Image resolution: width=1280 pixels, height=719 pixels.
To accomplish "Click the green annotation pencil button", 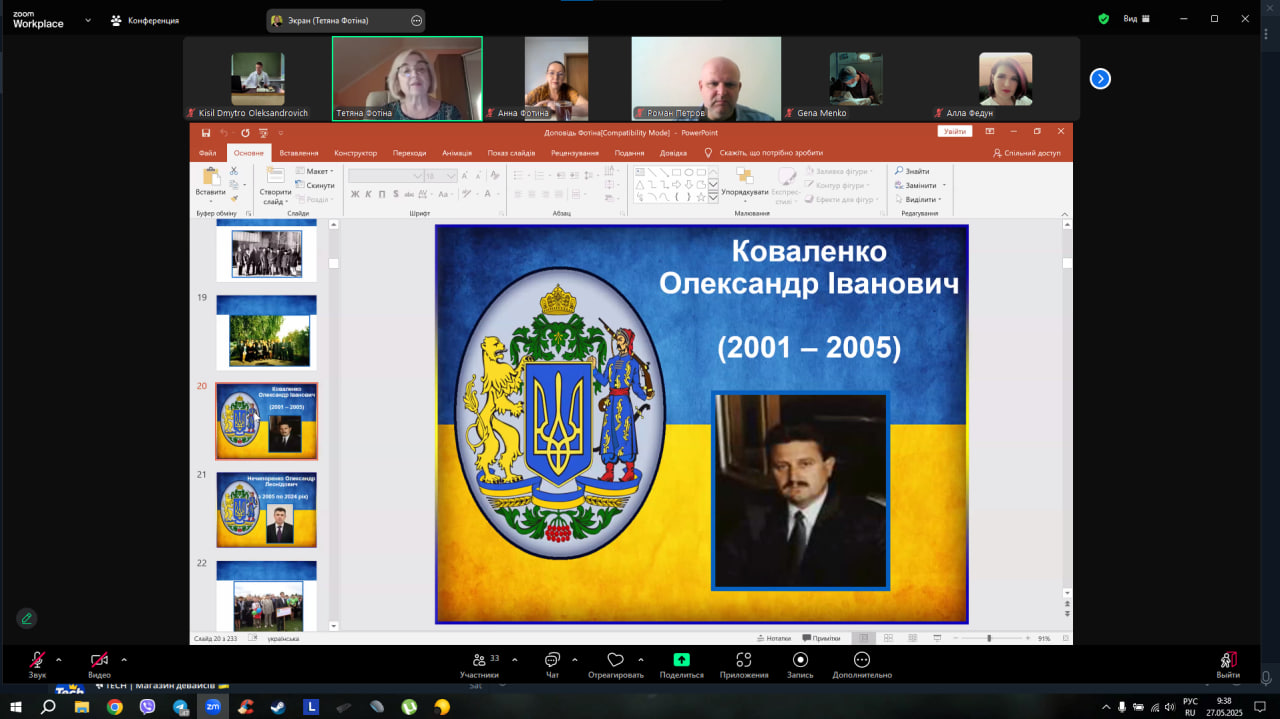I will click(26, 618).
